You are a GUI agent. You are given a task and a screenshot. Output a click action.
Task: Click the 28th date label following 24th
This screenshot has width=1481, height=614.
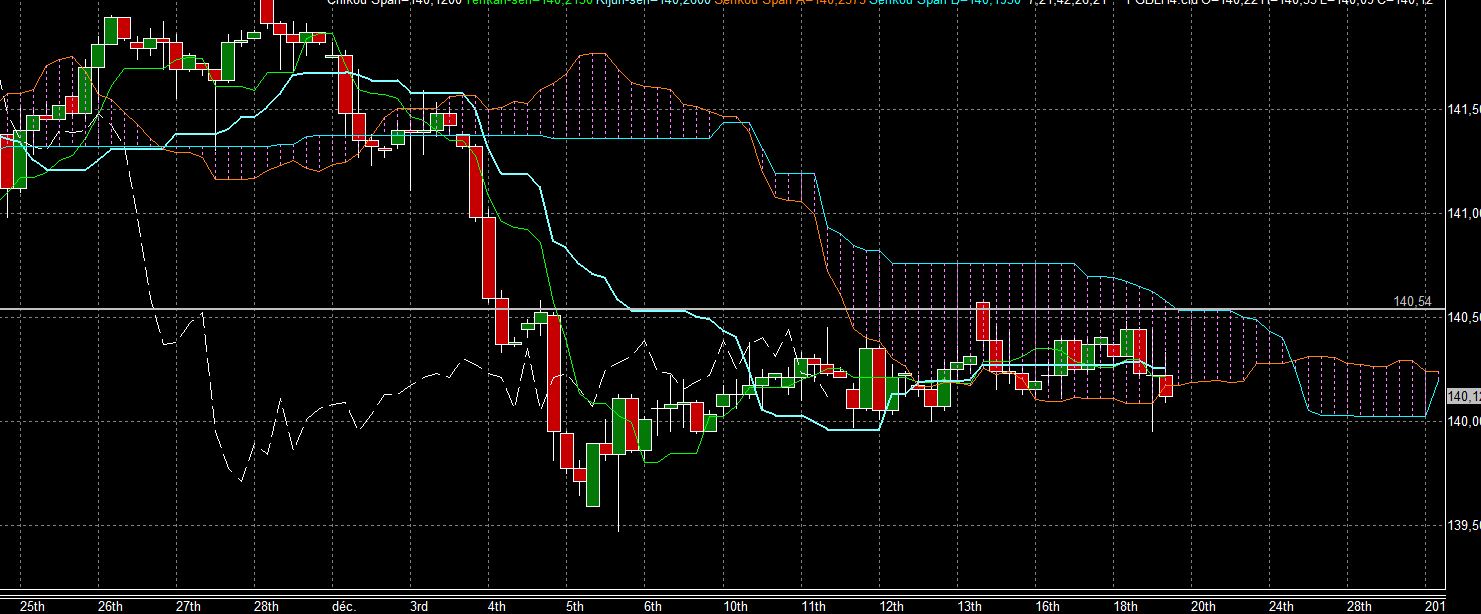[1359, 606]
